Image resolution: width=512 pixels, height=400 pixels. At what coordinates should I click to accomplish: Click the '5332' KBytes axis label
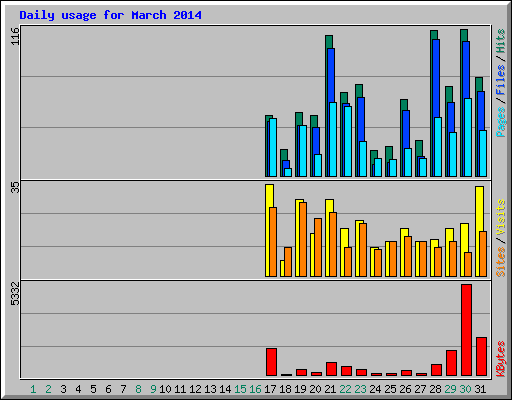click(x=15, y=293)
